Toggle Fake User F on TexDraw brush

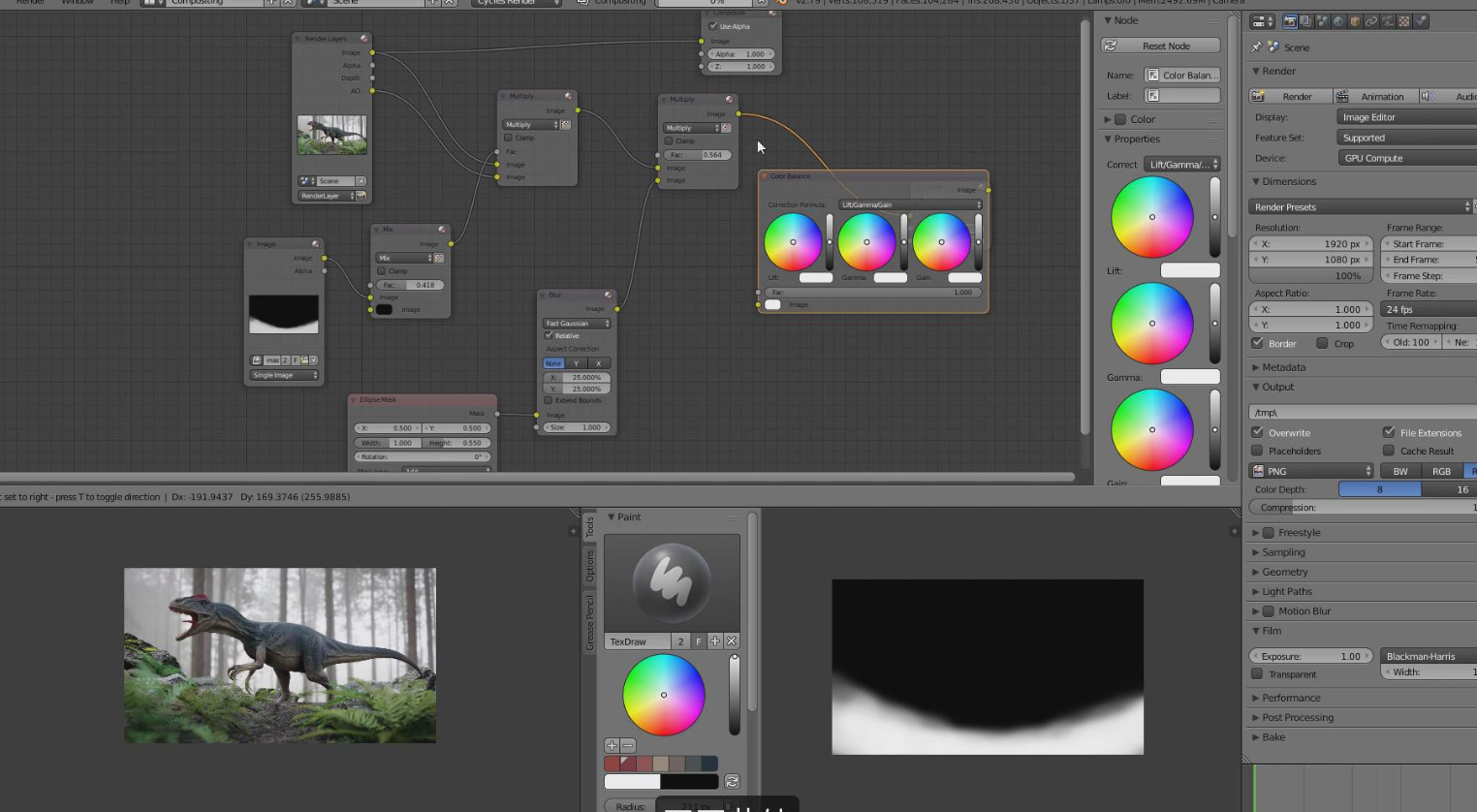coord(698,641)
